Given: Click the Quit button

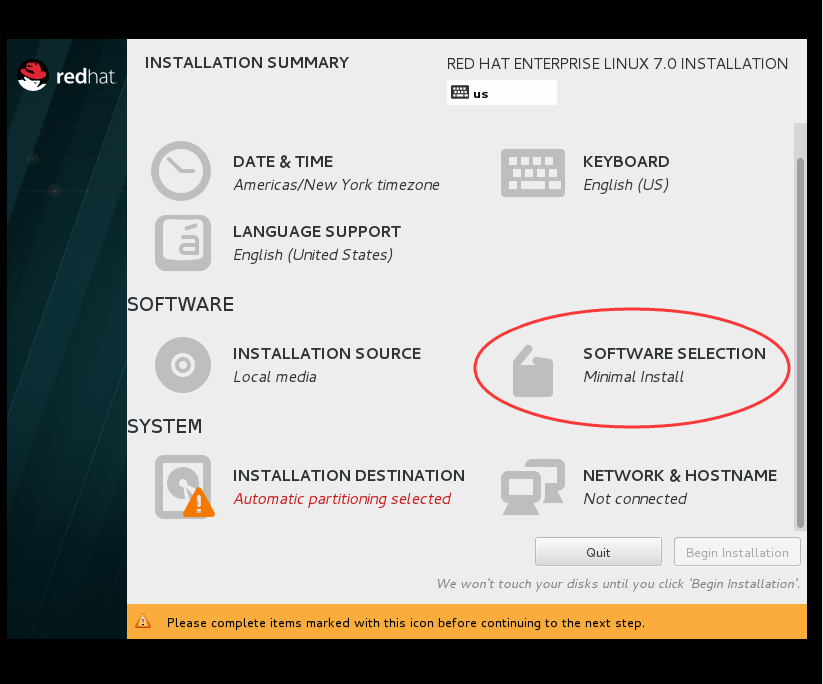Looking at the screenshot, I should pos(598,552).
